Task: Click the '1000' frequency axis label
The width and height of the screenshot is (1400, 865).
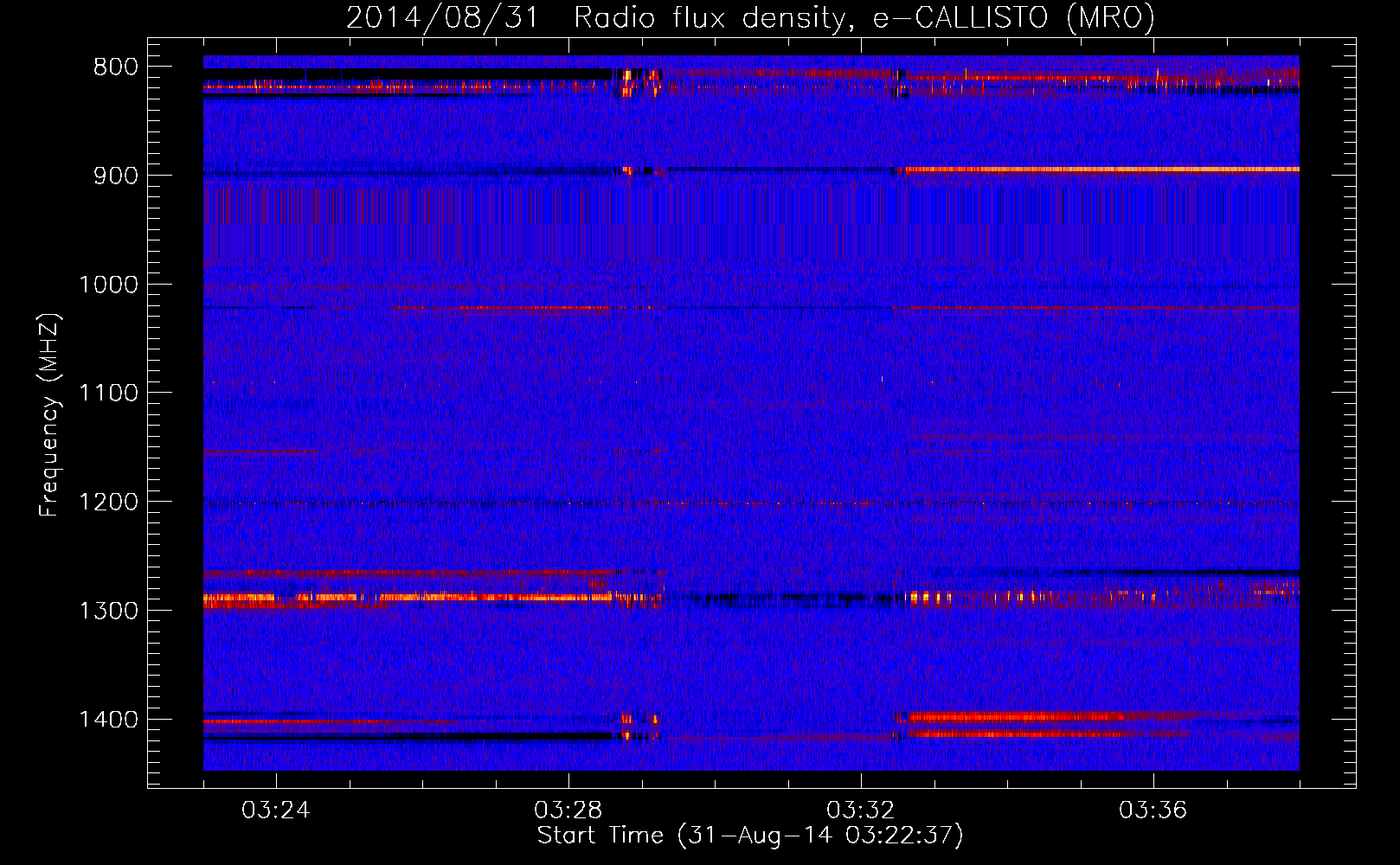Action: coord(108,285)
